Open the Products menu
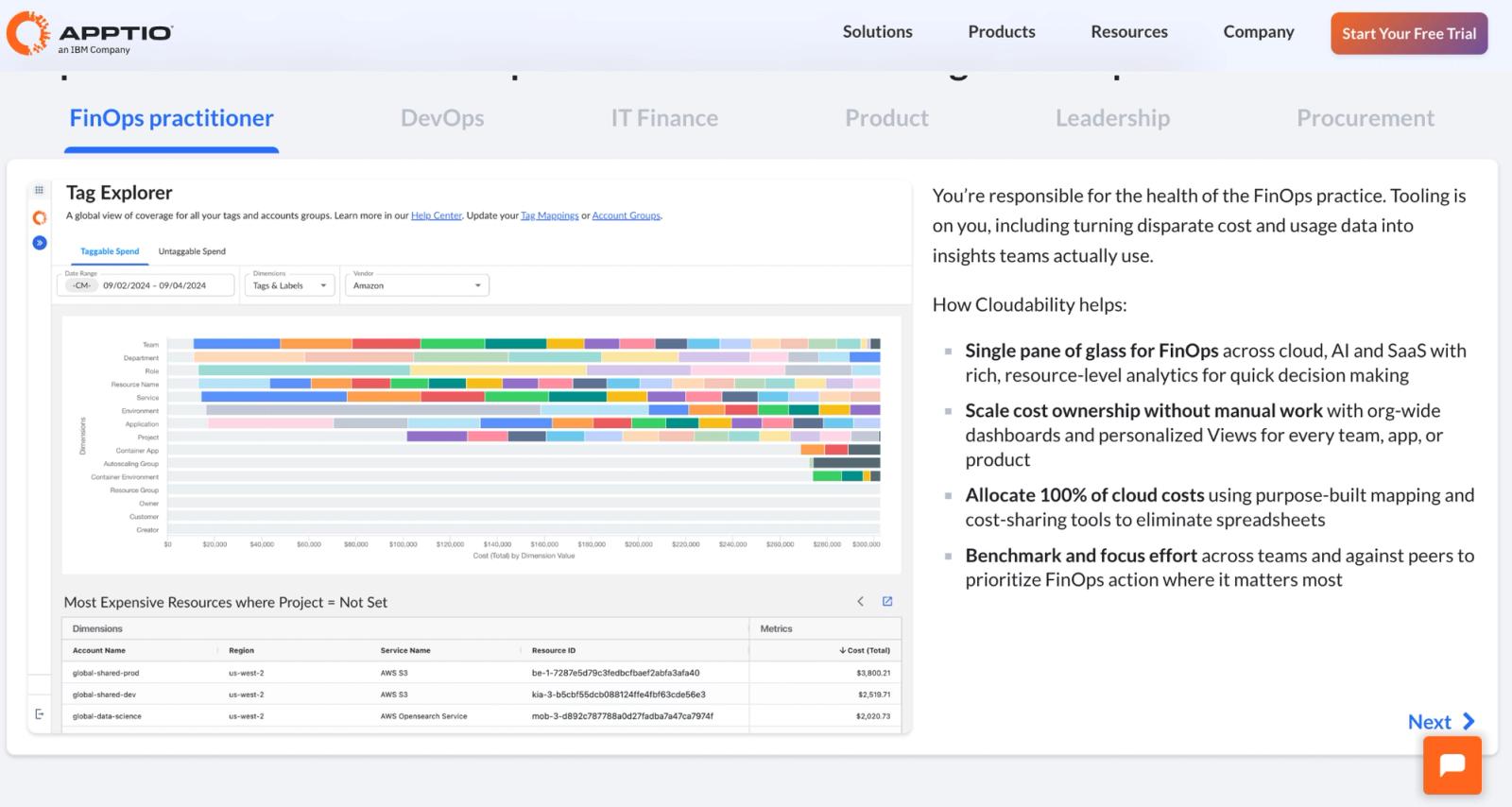1512x807 pixels. (x=1002, y=31)
